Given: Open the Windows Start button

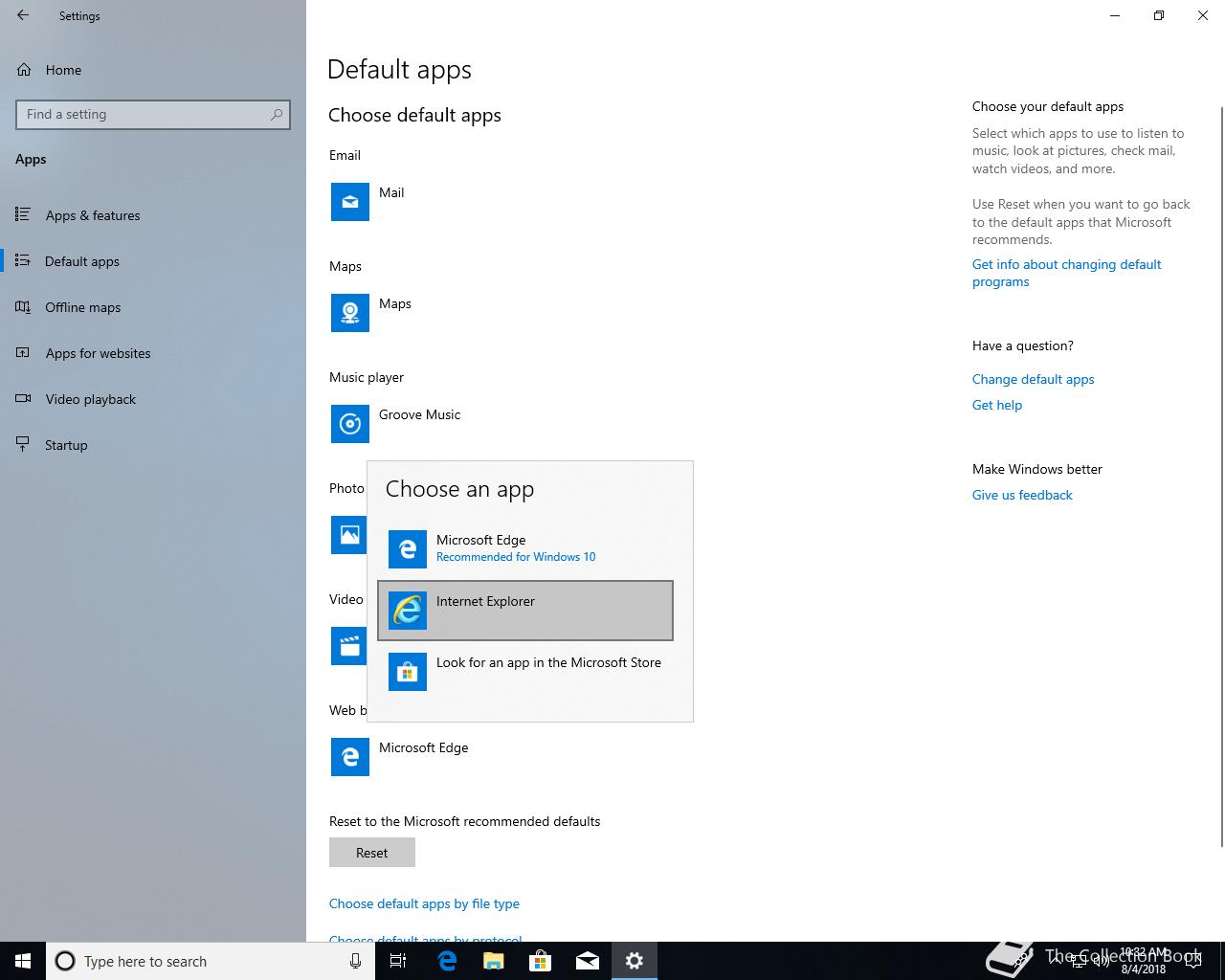Looking at the screenshot, I should pyautogui.click(x=23, y=961).
